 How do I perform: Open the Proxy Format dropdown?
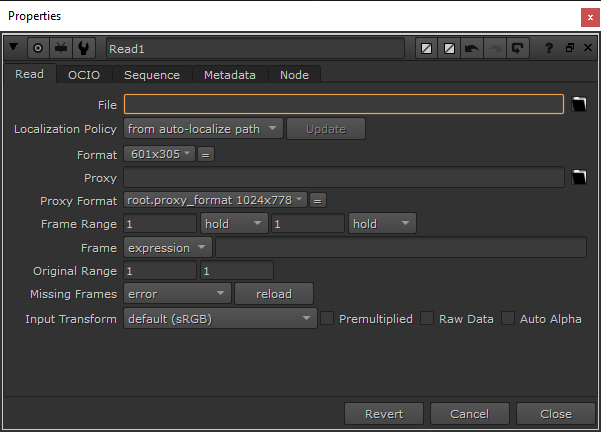215,200
